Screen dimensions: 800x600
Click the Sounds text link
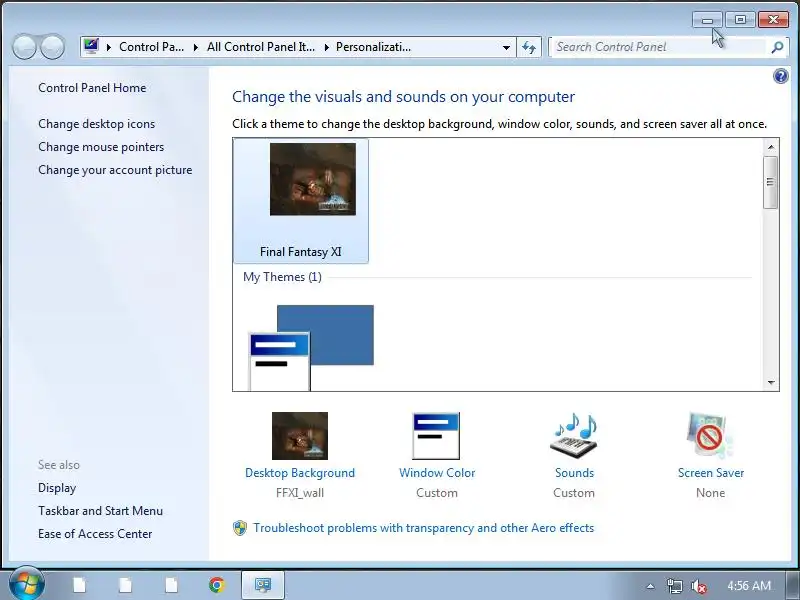coord(574,473)
